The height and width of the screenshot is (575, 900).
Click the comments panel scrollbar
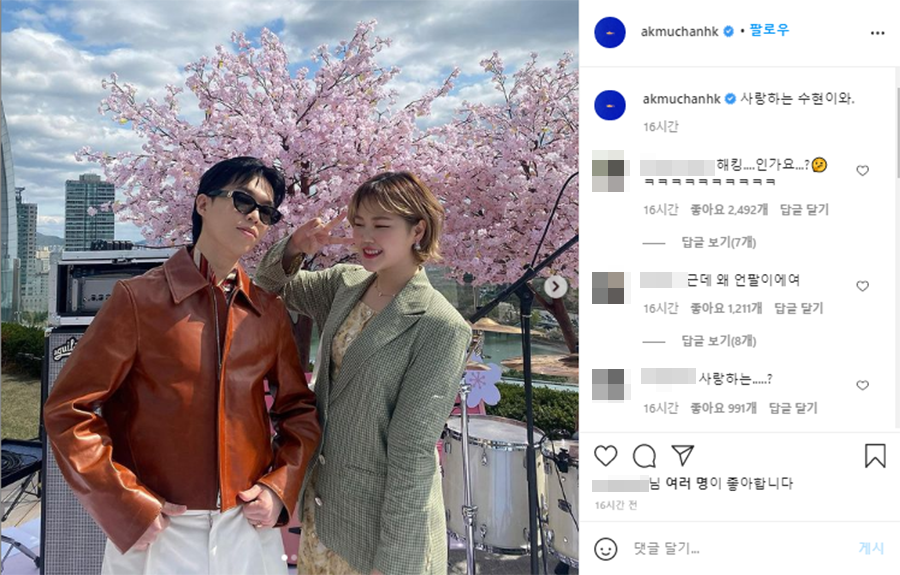pyautogui.click(x=897, y=132)
